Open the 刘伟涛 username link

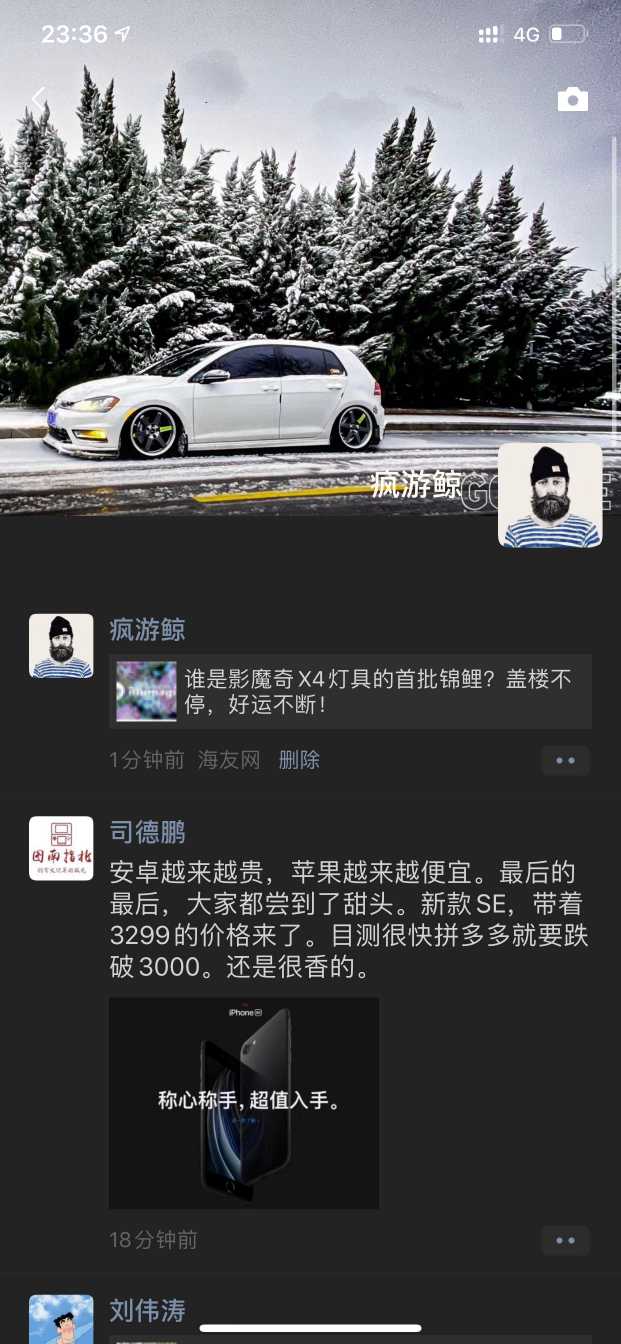tap(147, 1310)
